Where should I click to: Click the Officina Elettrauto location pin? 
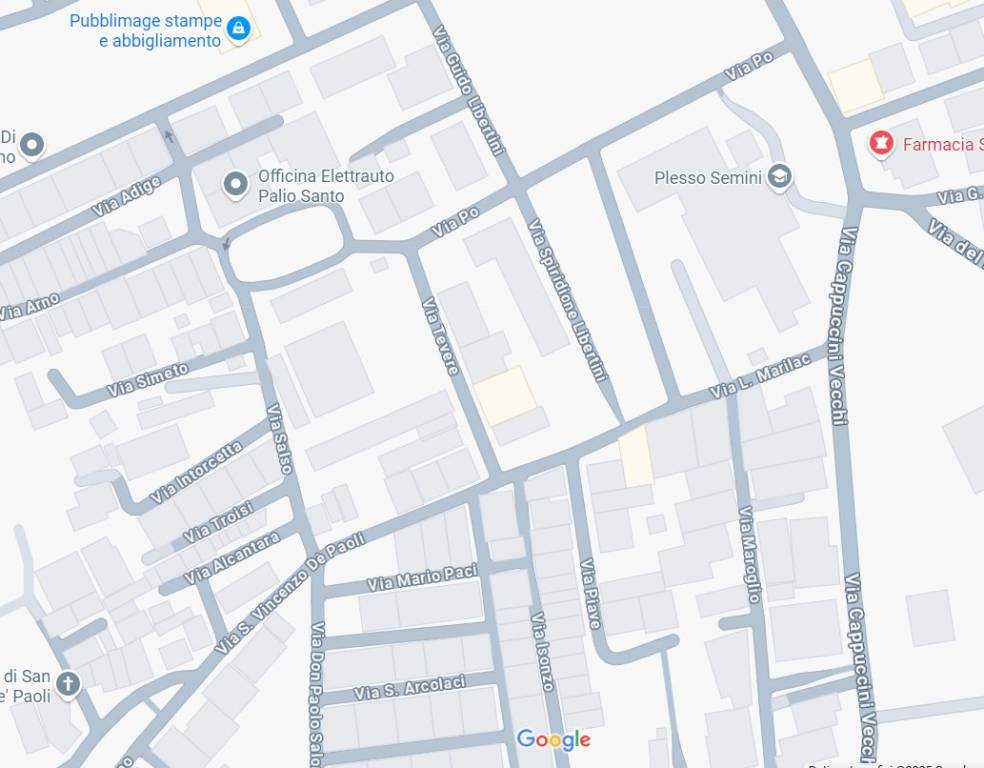coord(236,185)
